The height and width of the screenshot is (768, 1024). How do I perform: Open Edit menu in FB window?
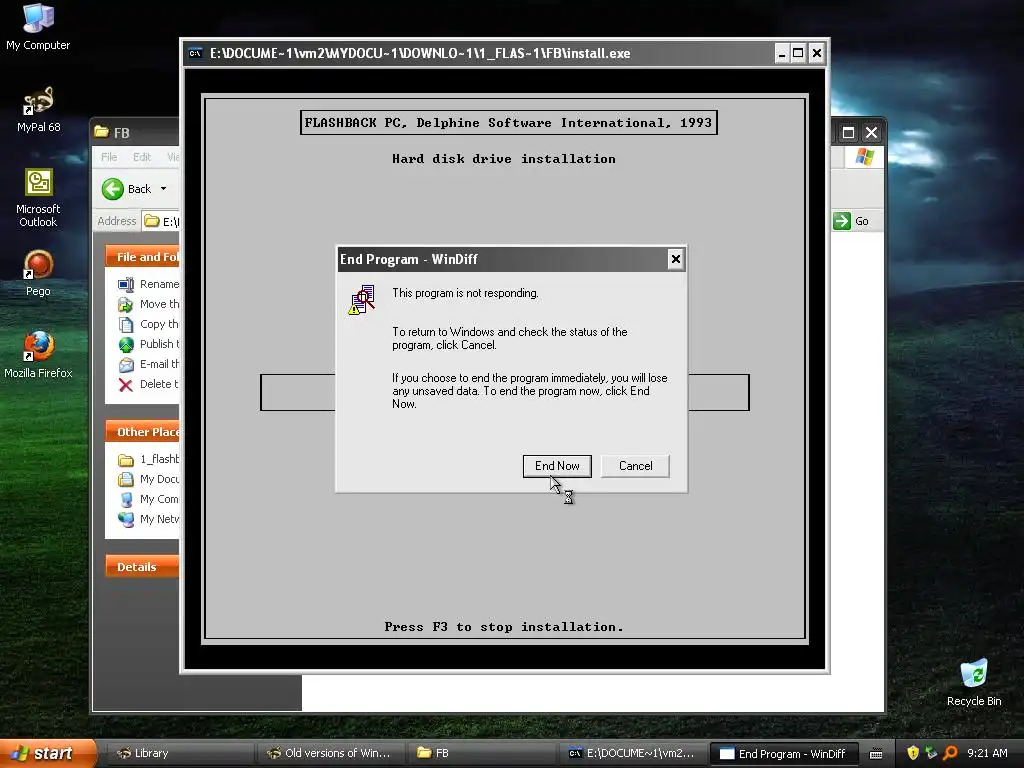142,157
